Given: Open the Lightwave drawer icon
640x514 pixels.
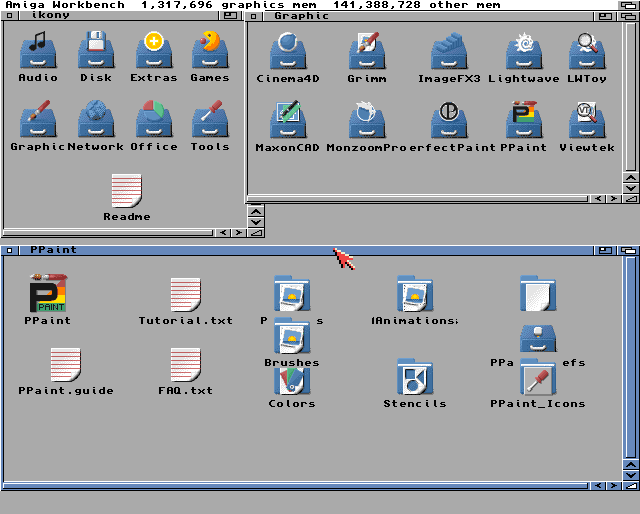Looking at the screenshot, I should (523, 51).
